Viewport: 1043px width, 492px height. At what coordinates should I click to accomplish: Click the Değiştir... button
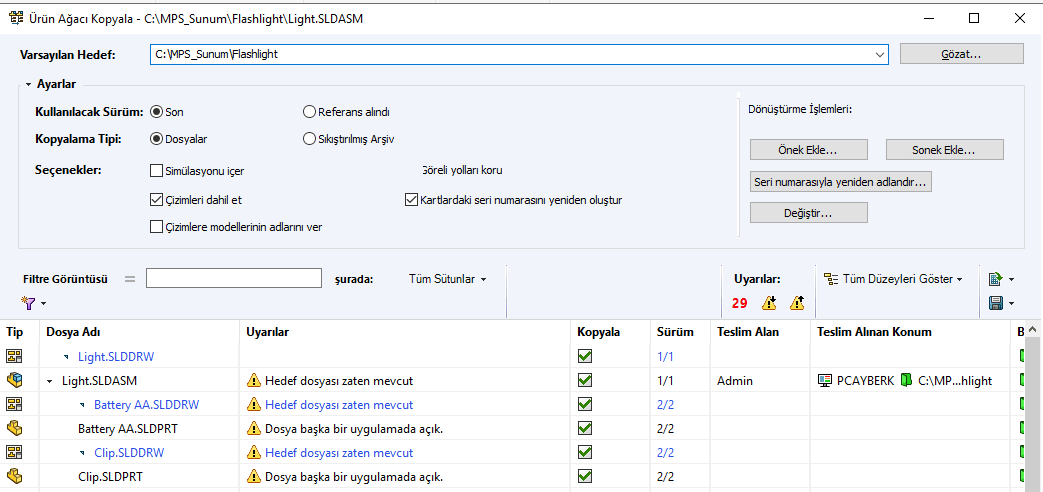(809, 213)
